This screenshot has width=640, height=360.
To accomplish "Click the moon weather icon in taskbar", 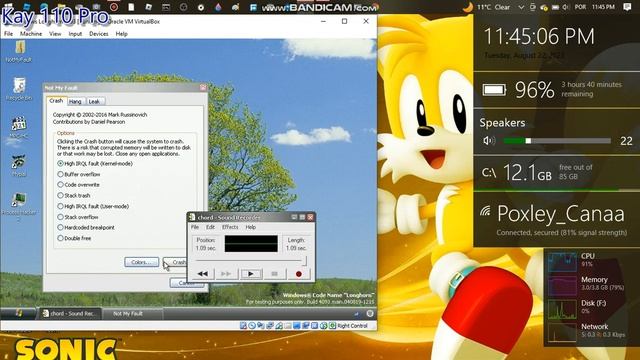I will tap(468, 7).
